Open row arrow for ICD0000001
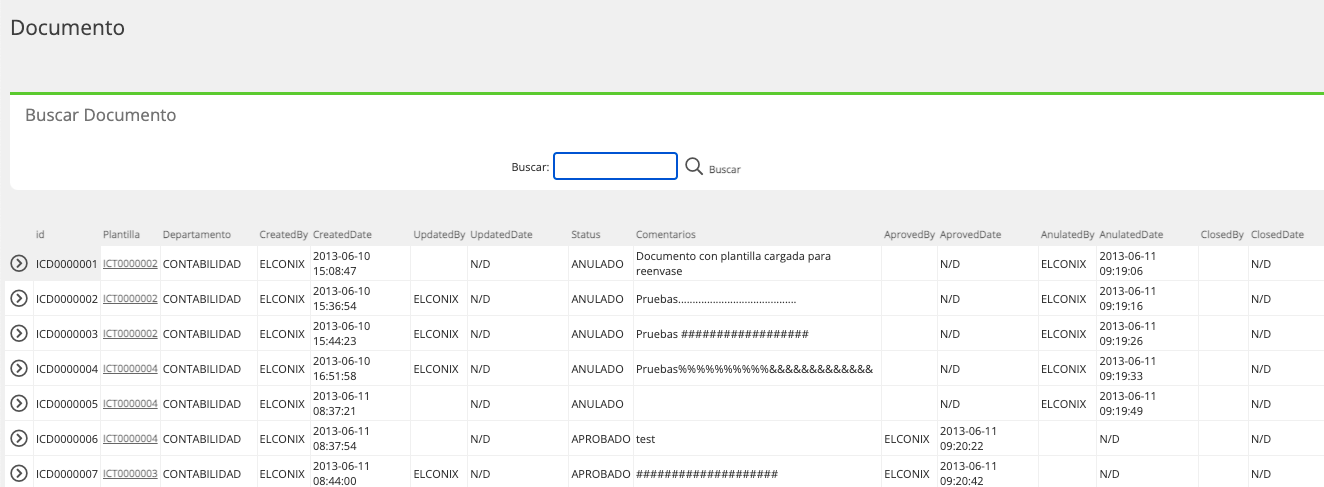 point(18,264)
